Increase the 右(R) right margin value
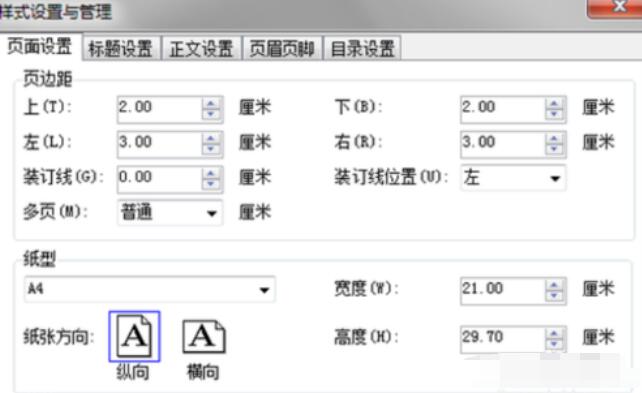This screenshot has height=393, width=642. click(x=554, y=138)
